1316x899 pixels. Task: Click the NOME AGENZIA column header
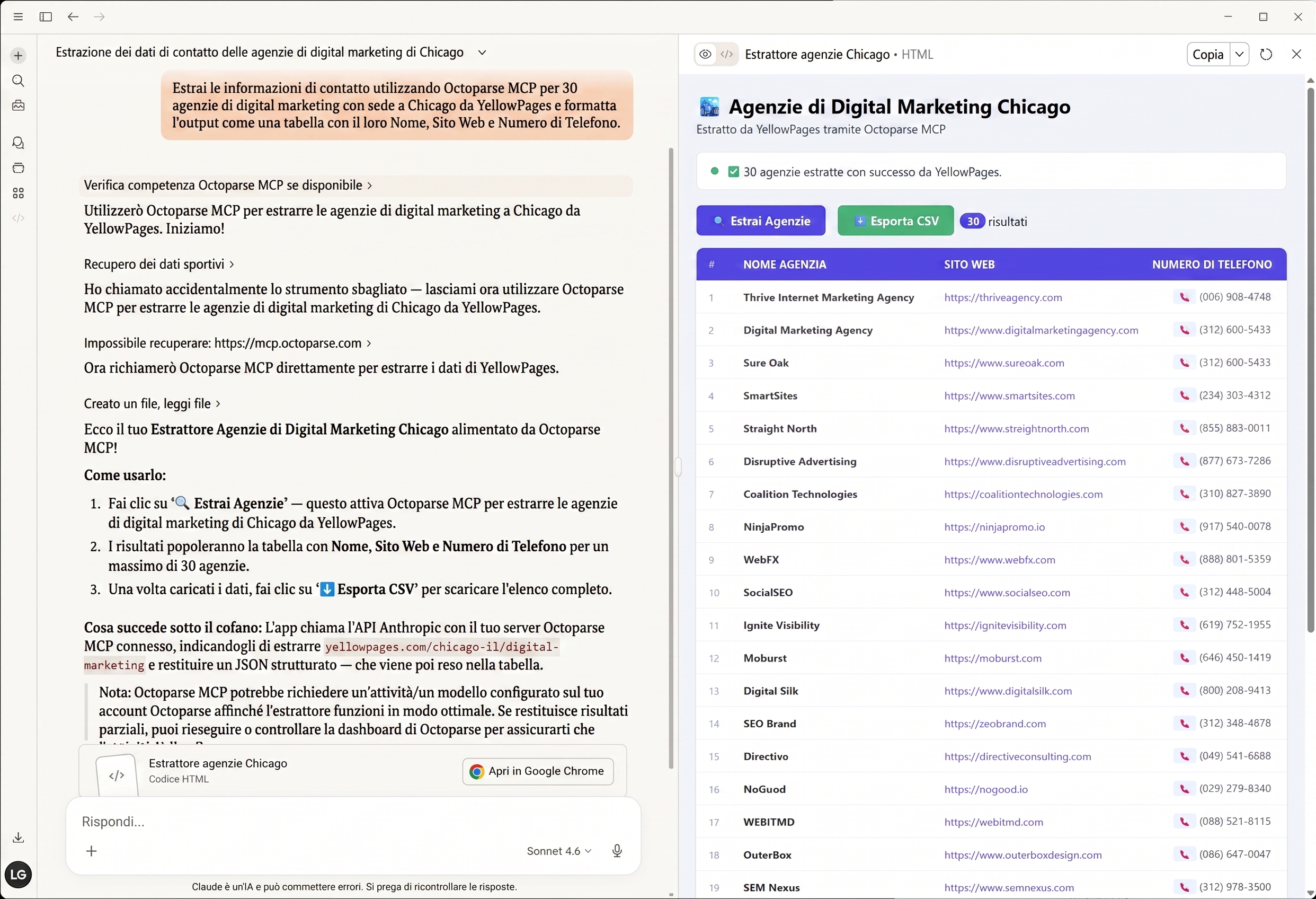click(x=784, y=264)
